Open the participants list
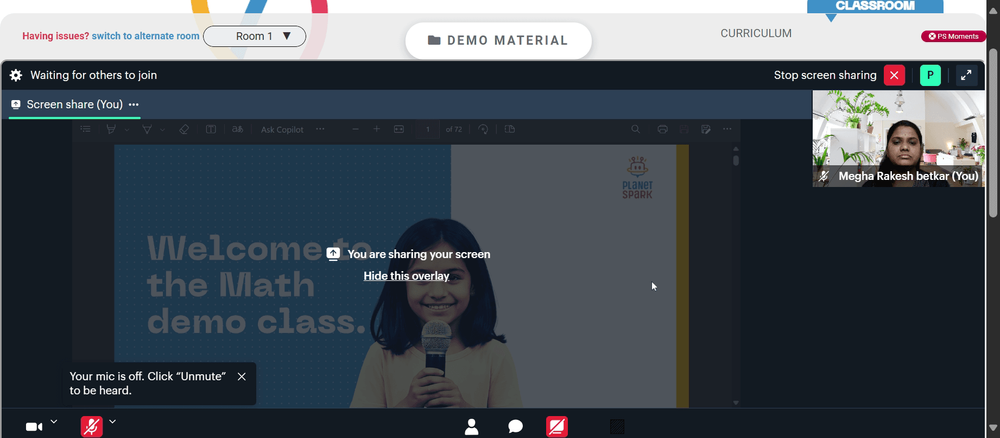1000x438 pixels. pyautogui.click(x=471, y=427)
